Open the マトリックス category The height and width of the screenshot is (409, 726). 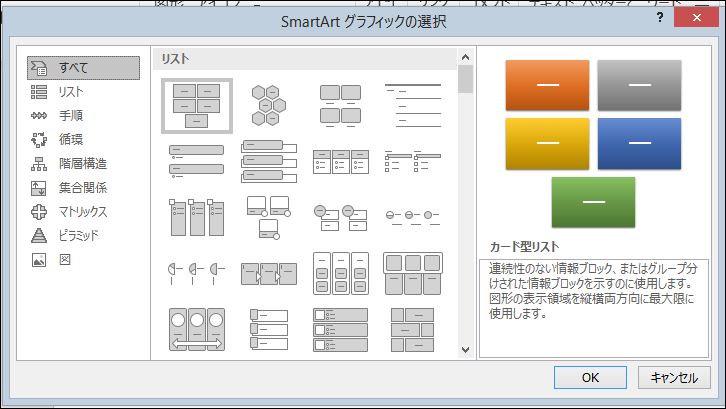tap(83, 212)
